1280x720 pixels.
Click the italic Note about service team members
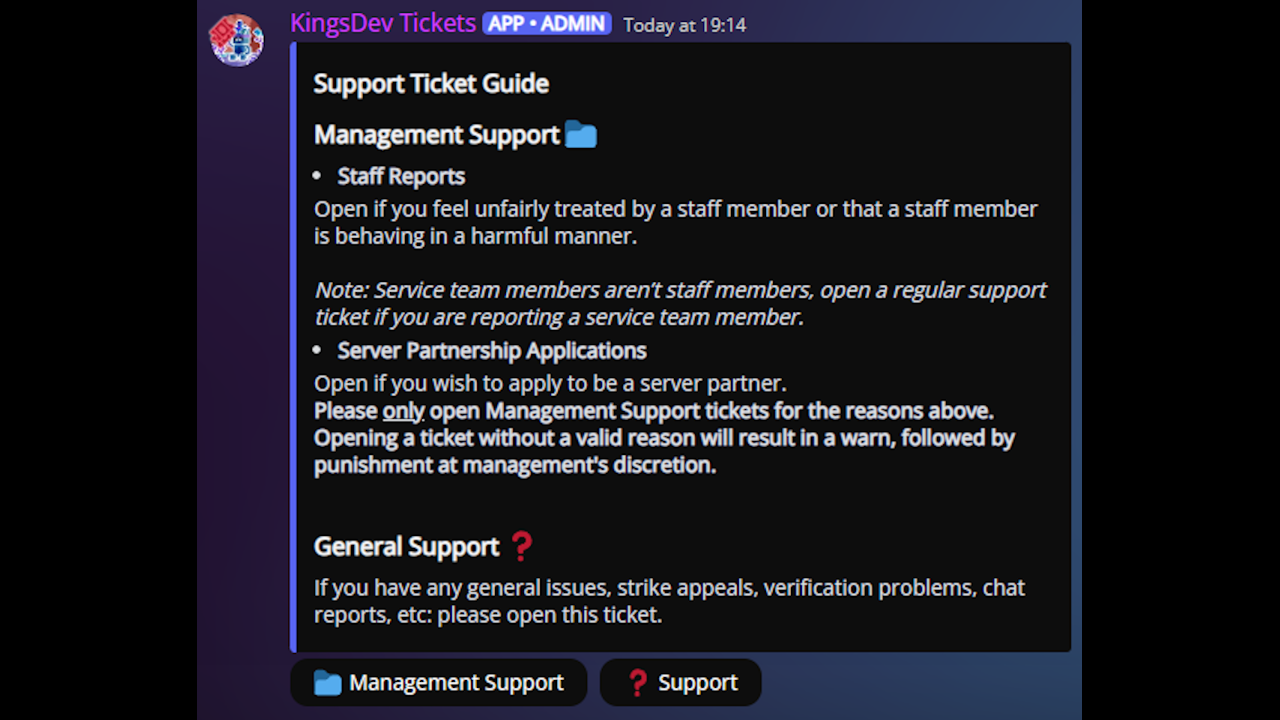coord(680,303)
